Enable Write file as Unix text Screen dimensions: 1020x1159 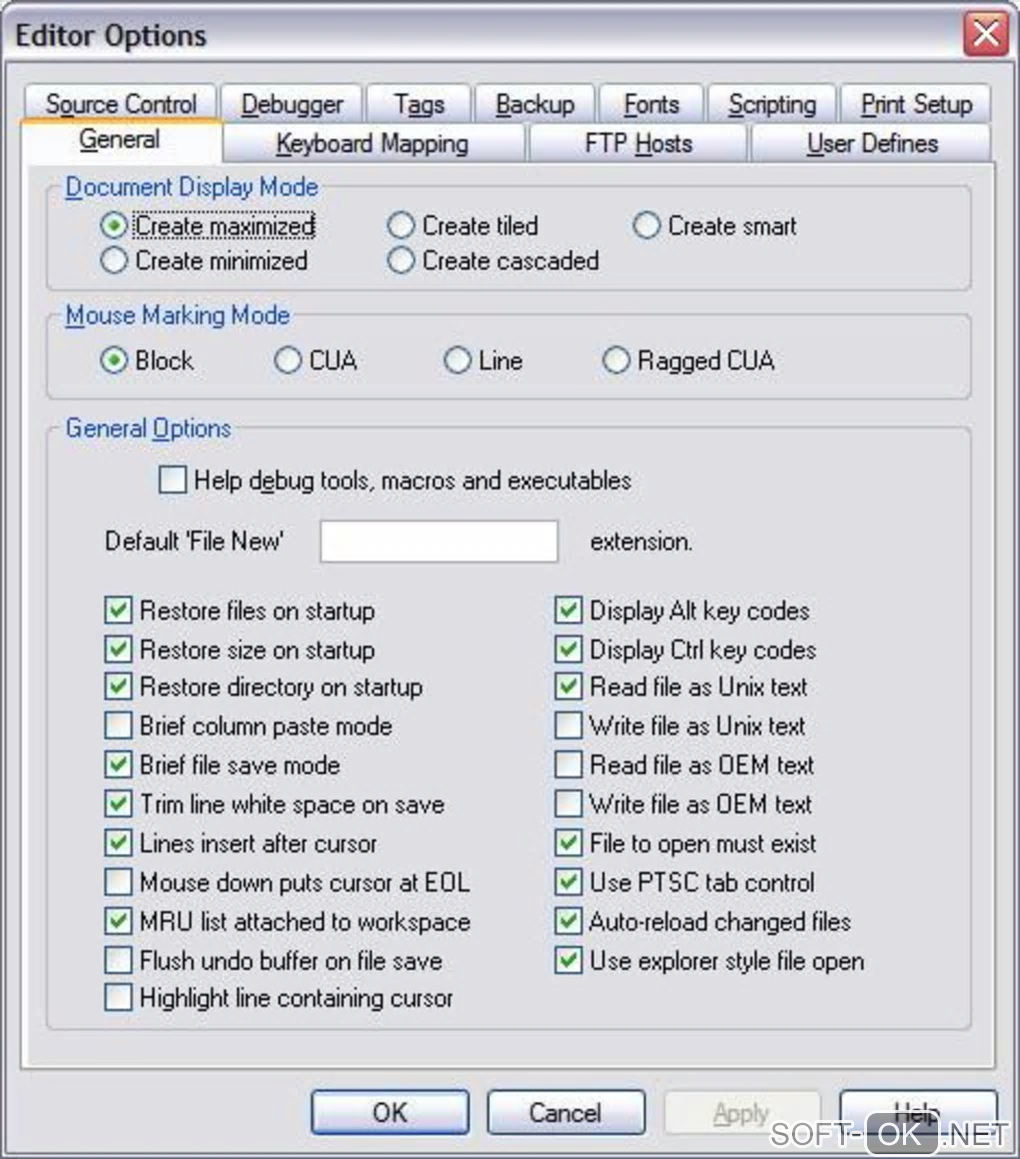point(568,726)
